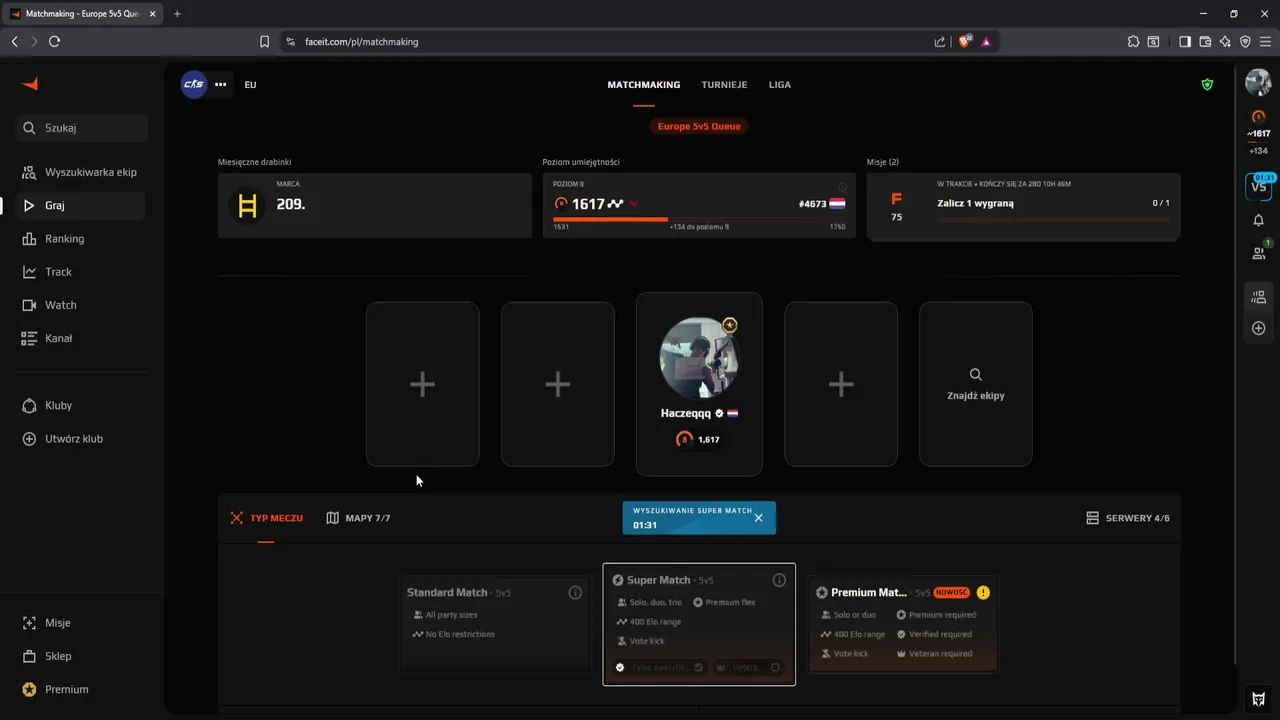The width and height of the screenshot is (1280, 720).
Task: Click the Elo progress bar toward level 9
Action: pyautogui.click(x=699, y=219)
